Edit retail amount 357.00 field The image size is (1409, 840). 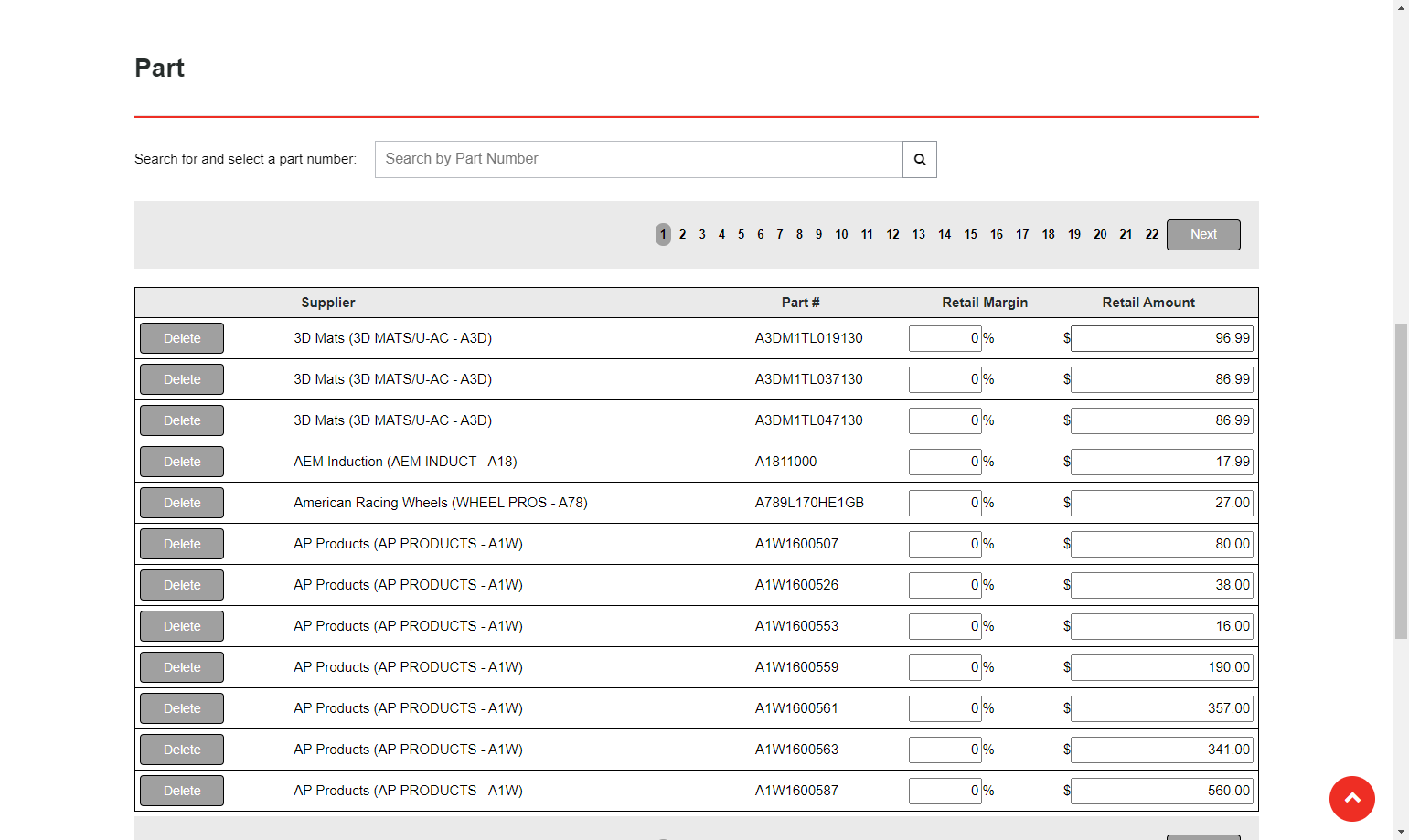click(x=1162, y=708)
